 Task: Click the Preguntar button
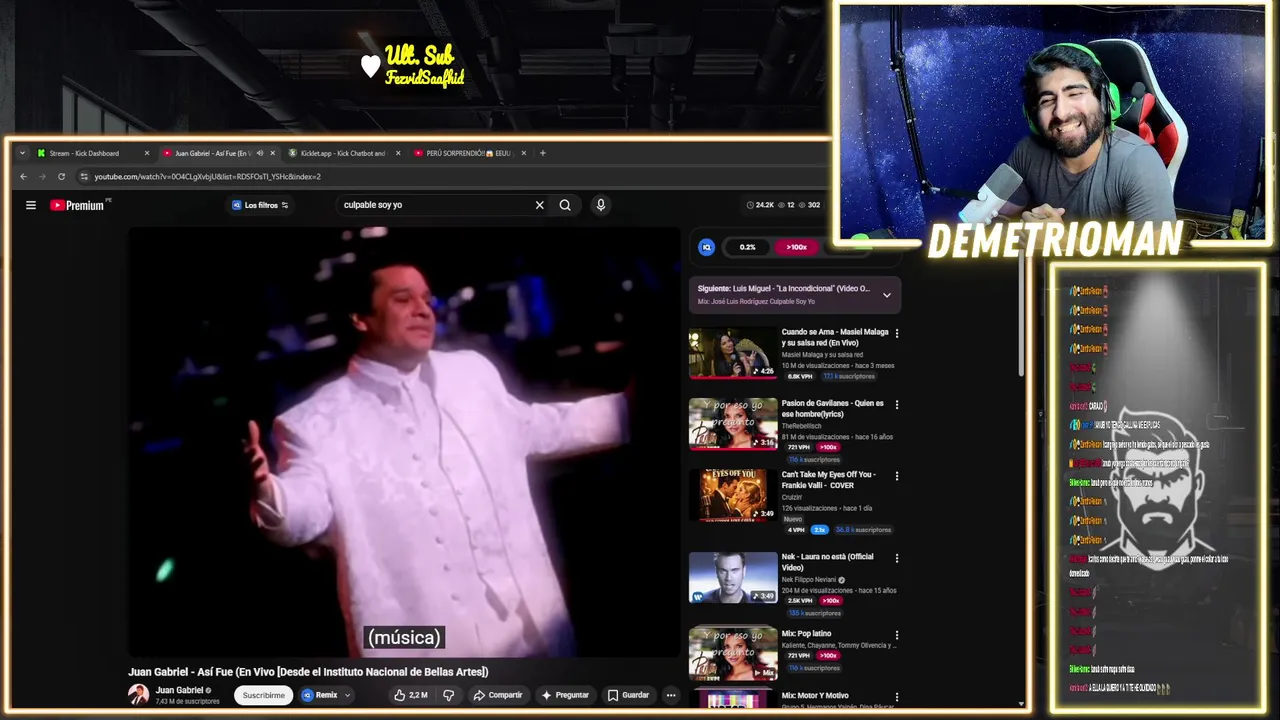coord(565,695)
